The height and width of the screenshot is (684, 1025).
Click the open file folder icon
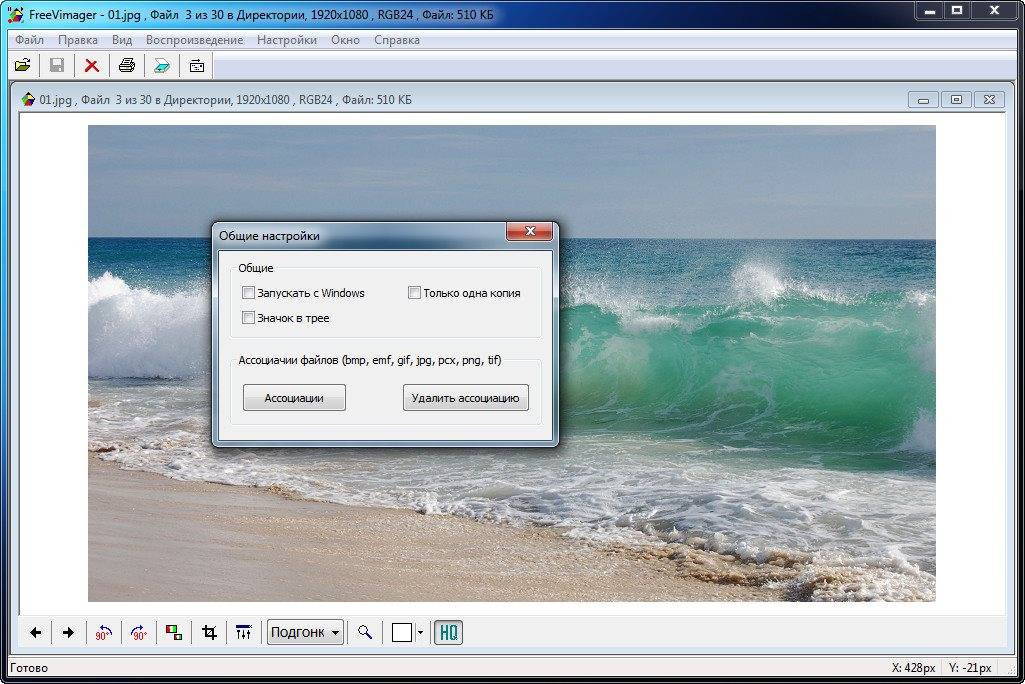[x=23, y=65]
